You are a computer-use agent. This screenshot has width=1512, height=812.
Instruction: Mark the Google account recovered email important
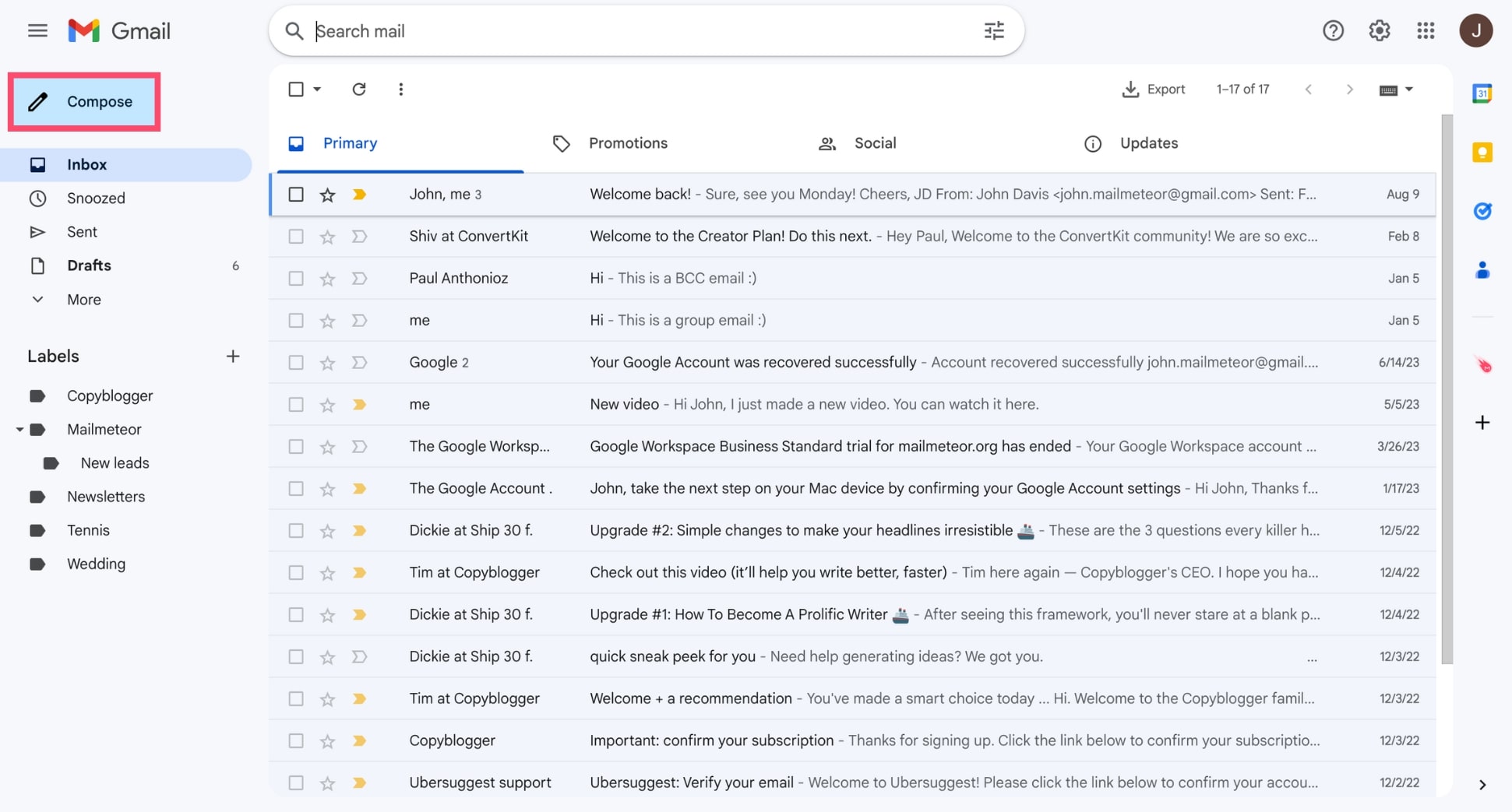pos(359,363)
